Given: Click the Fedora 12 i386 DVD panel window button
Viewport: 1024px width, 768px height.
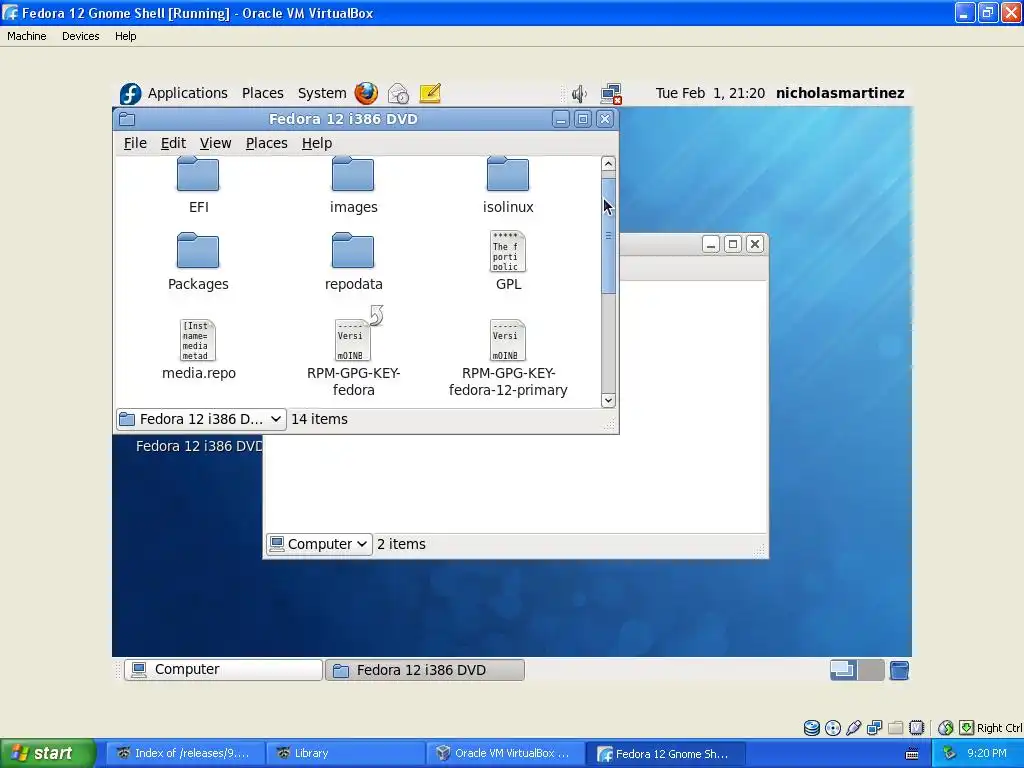Looking at the screenshot, I should pos(424,670).
